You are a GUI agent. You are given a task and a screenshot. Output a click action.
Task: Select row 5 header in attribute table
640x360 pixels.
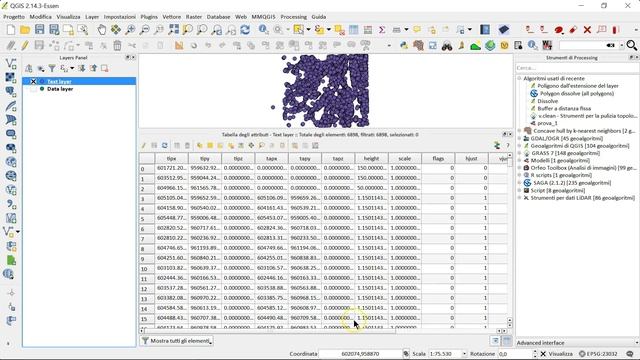click(x=147, y=218)
